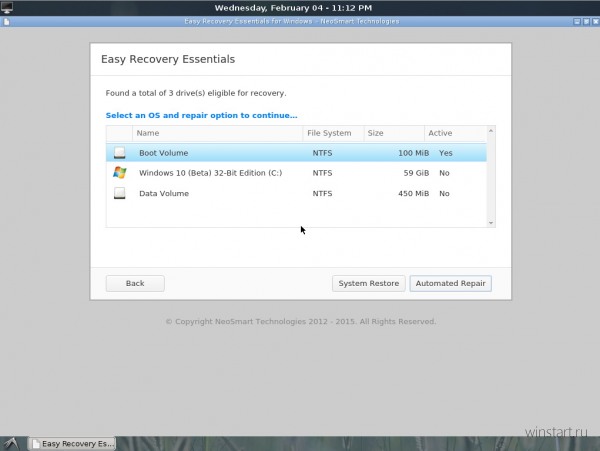Select the Boot Volume row

coord(296,153)
